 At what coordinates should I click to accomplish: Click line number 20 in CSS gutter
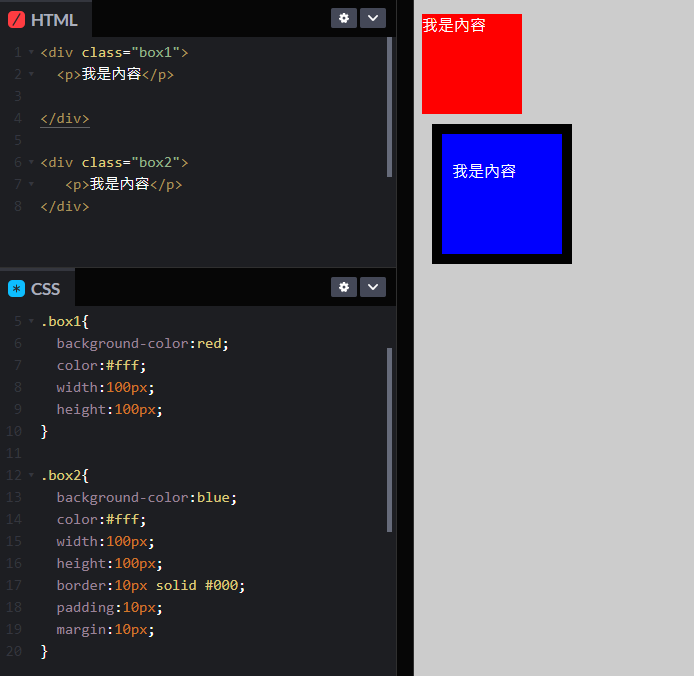(14, 651)
